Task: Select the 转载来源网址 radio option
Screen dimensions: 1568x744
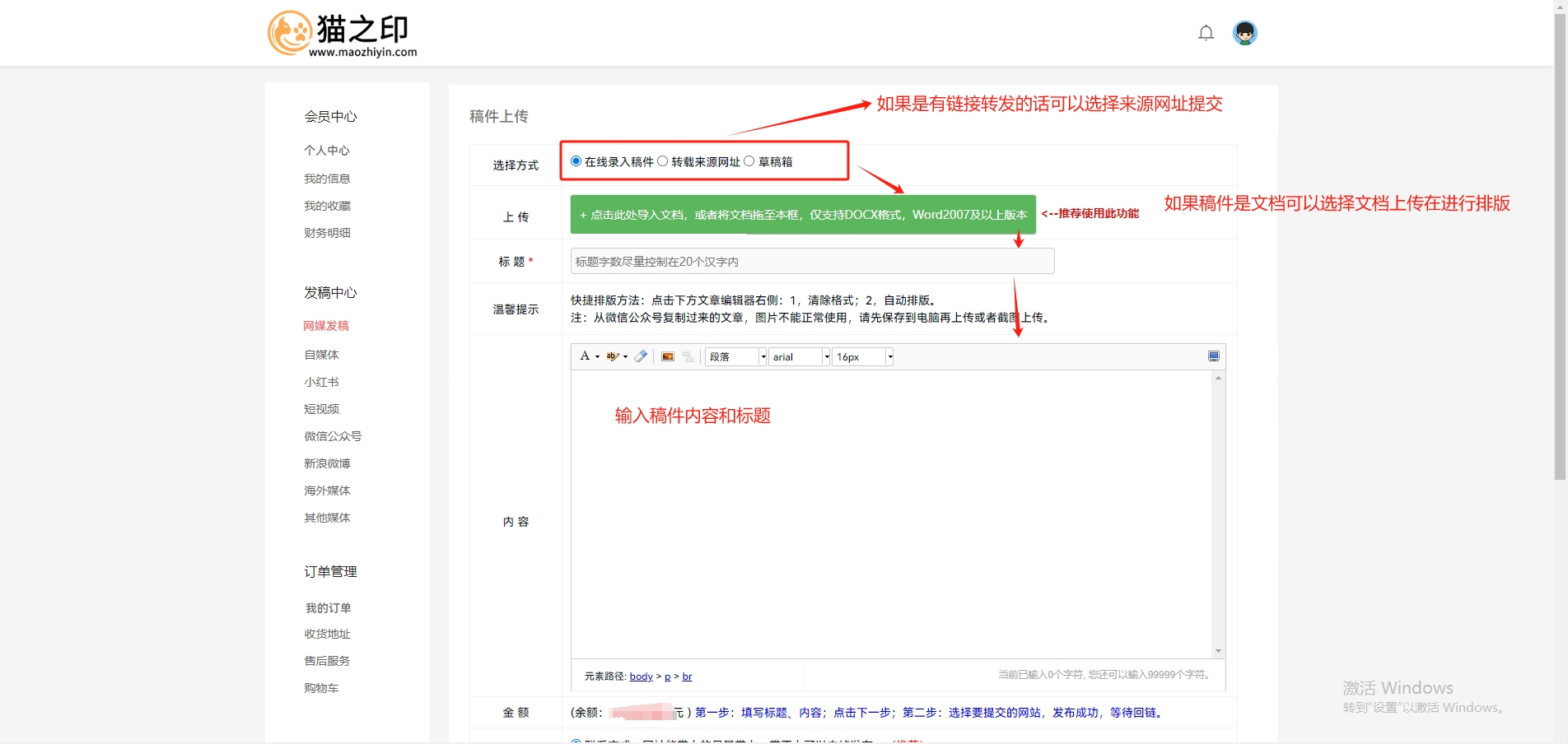Action: 662,161
